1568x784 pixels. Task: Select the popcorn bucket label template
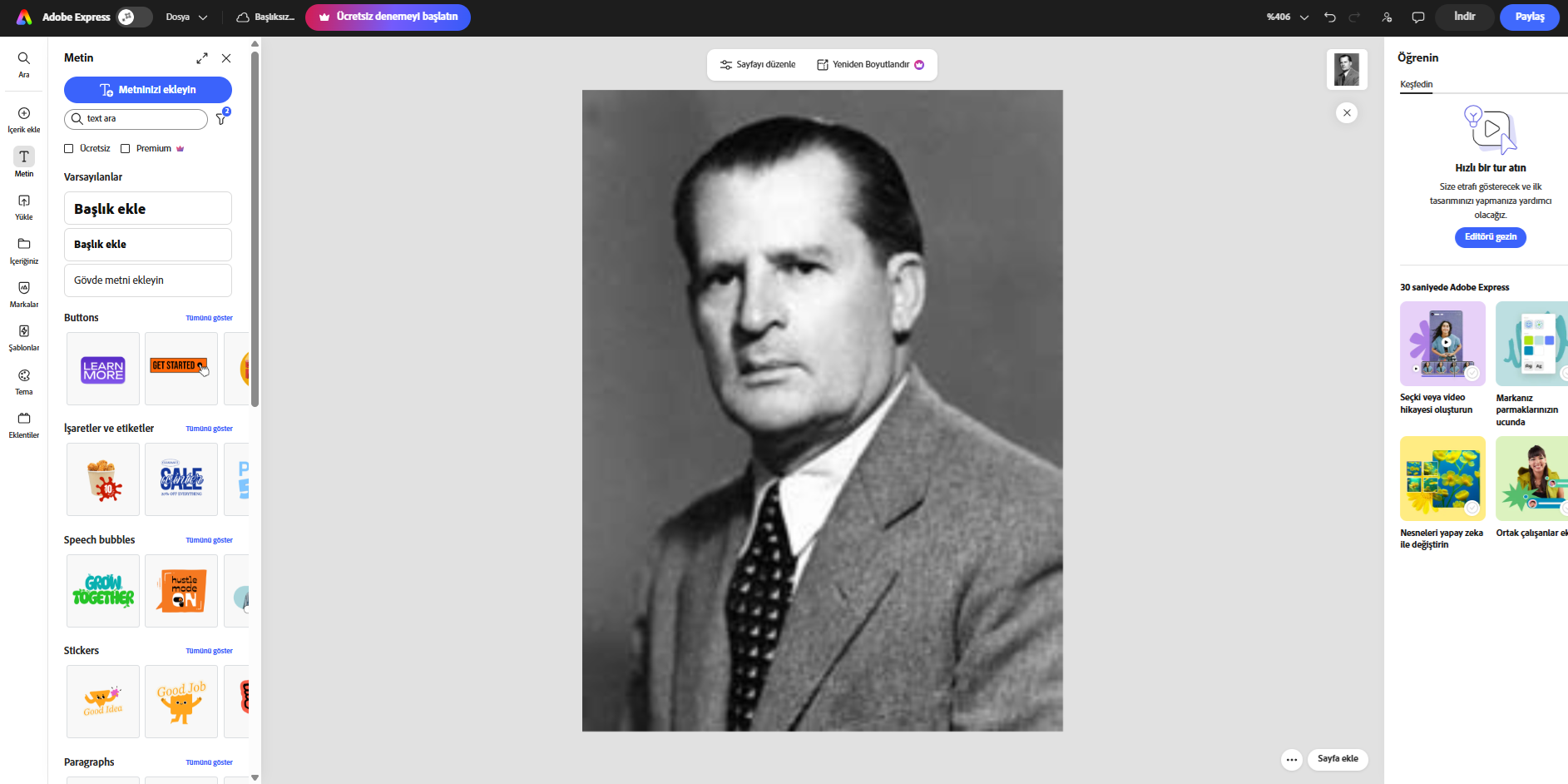tap(103, 479)
